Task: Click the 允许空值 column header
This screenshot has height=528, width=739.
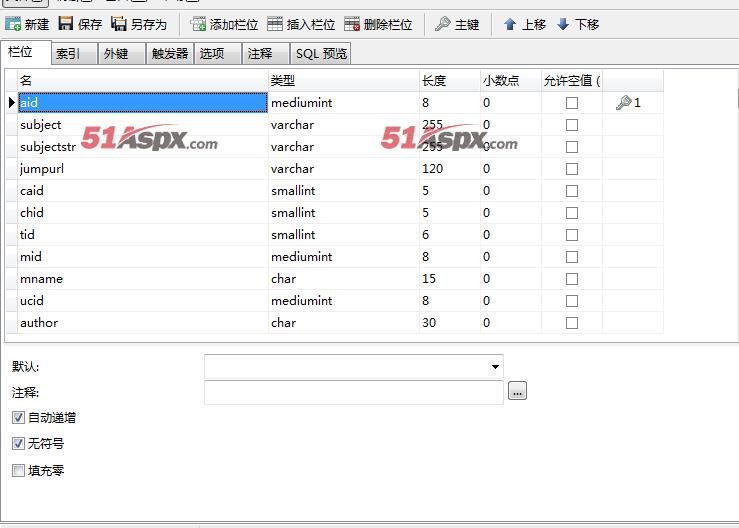Action: point(572,81)
